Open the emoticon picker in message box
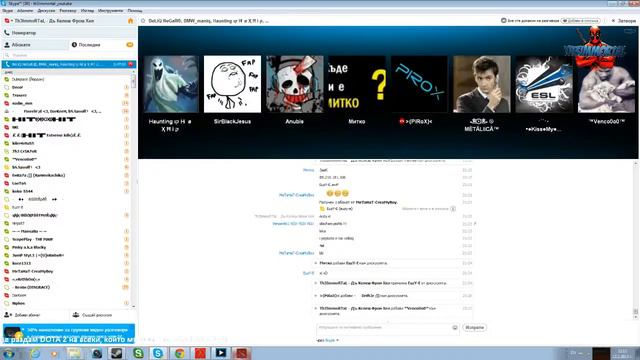This screenshot has height=360, width=640. click(x=455, y=328)
